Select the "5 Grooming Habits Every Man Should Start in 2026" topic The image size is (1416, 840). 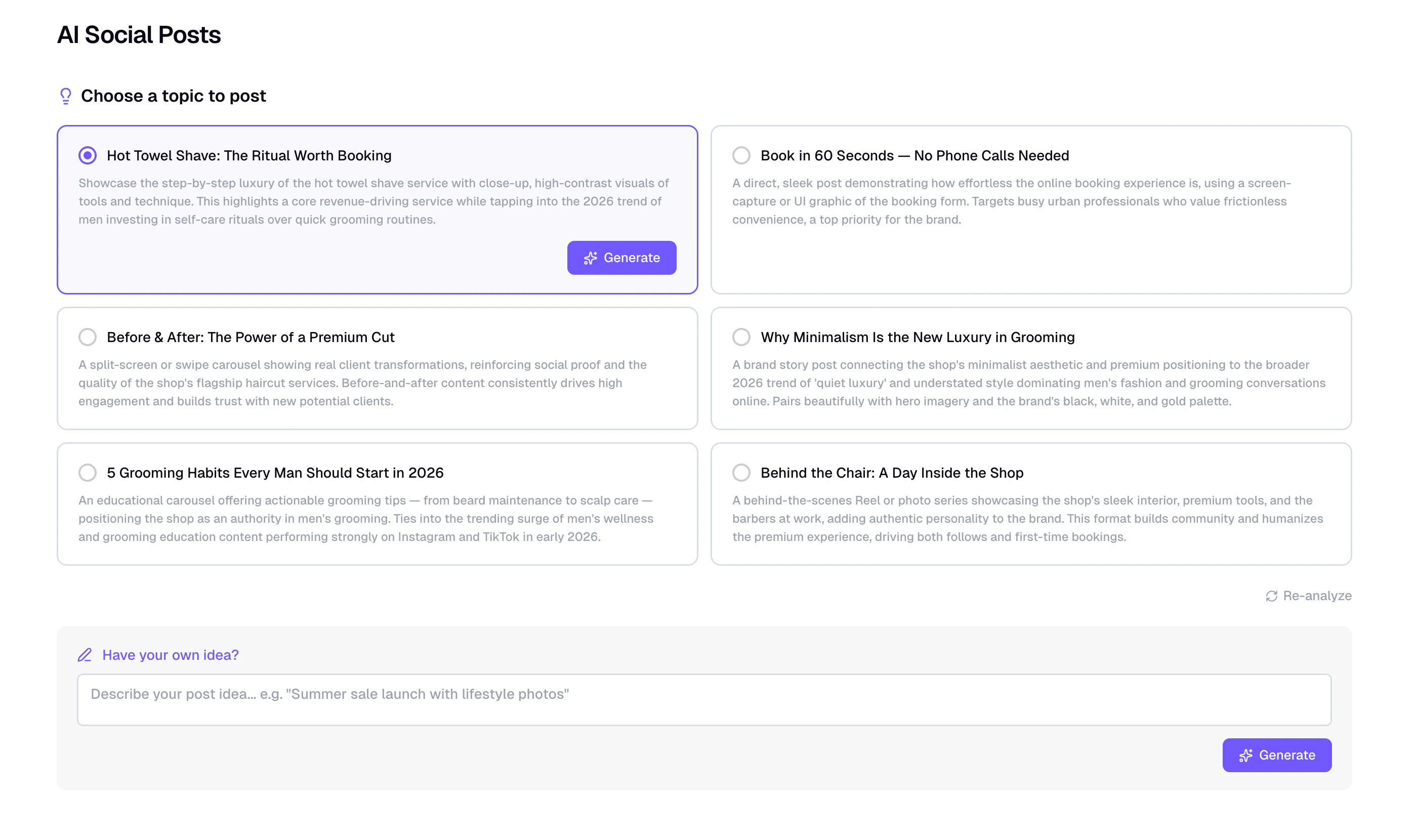88,473
